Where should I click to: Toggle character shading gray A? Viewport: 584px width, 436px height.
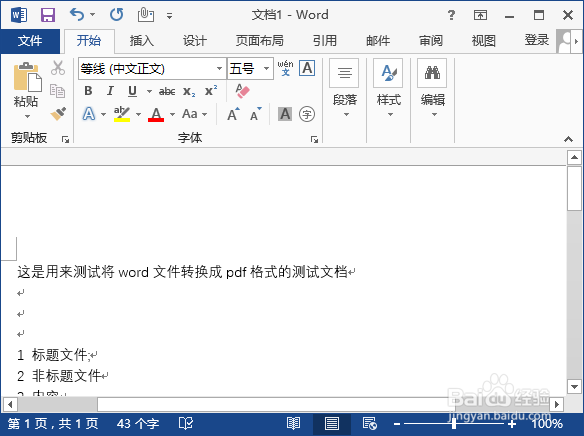(x=285, y=114)
